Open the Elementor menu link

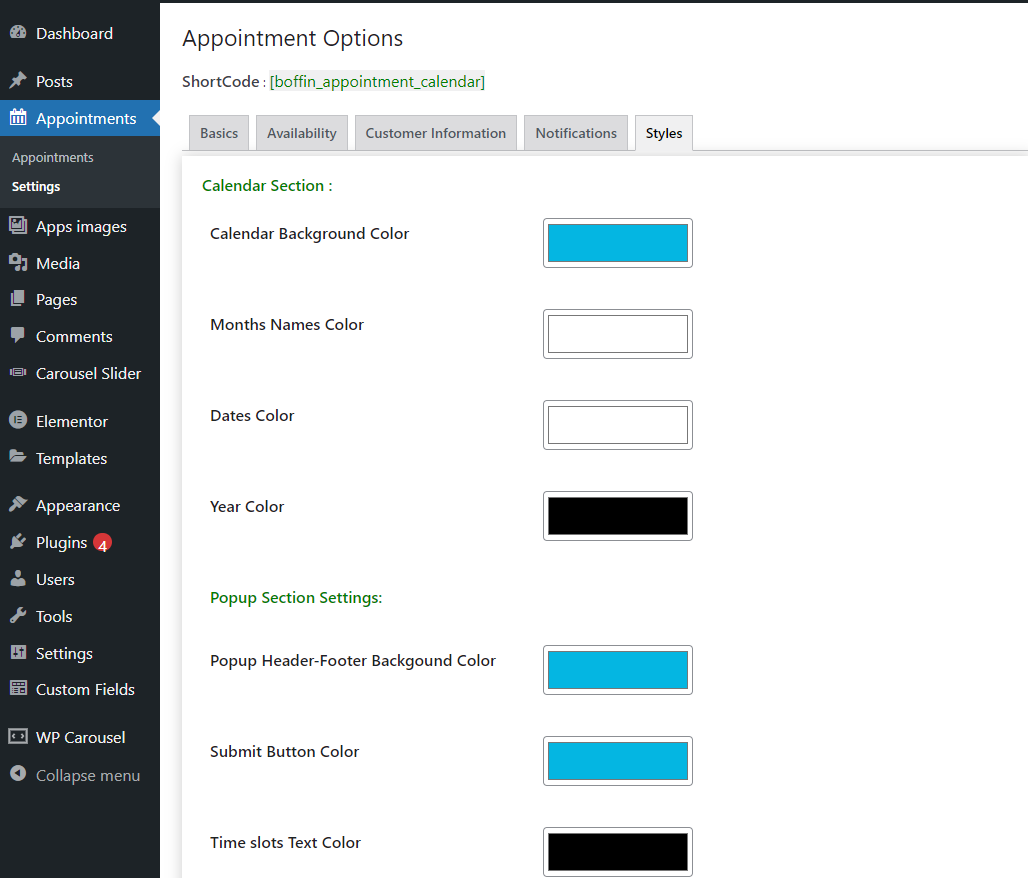72,422
